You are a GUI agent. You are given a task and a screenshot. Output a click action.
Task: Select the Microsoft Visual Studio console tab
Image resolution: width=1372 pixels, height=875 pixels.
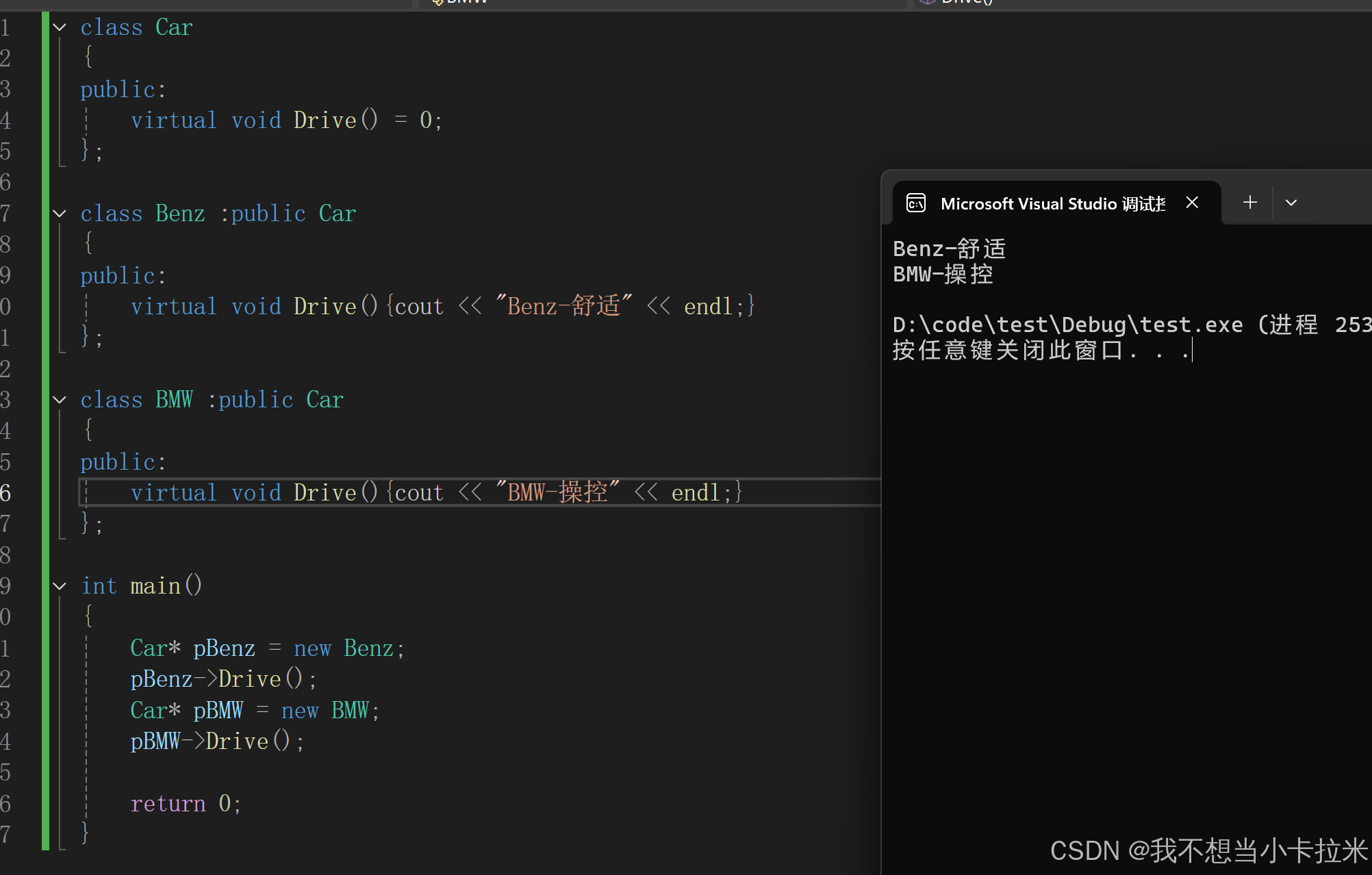click(x=1052, y=203)
